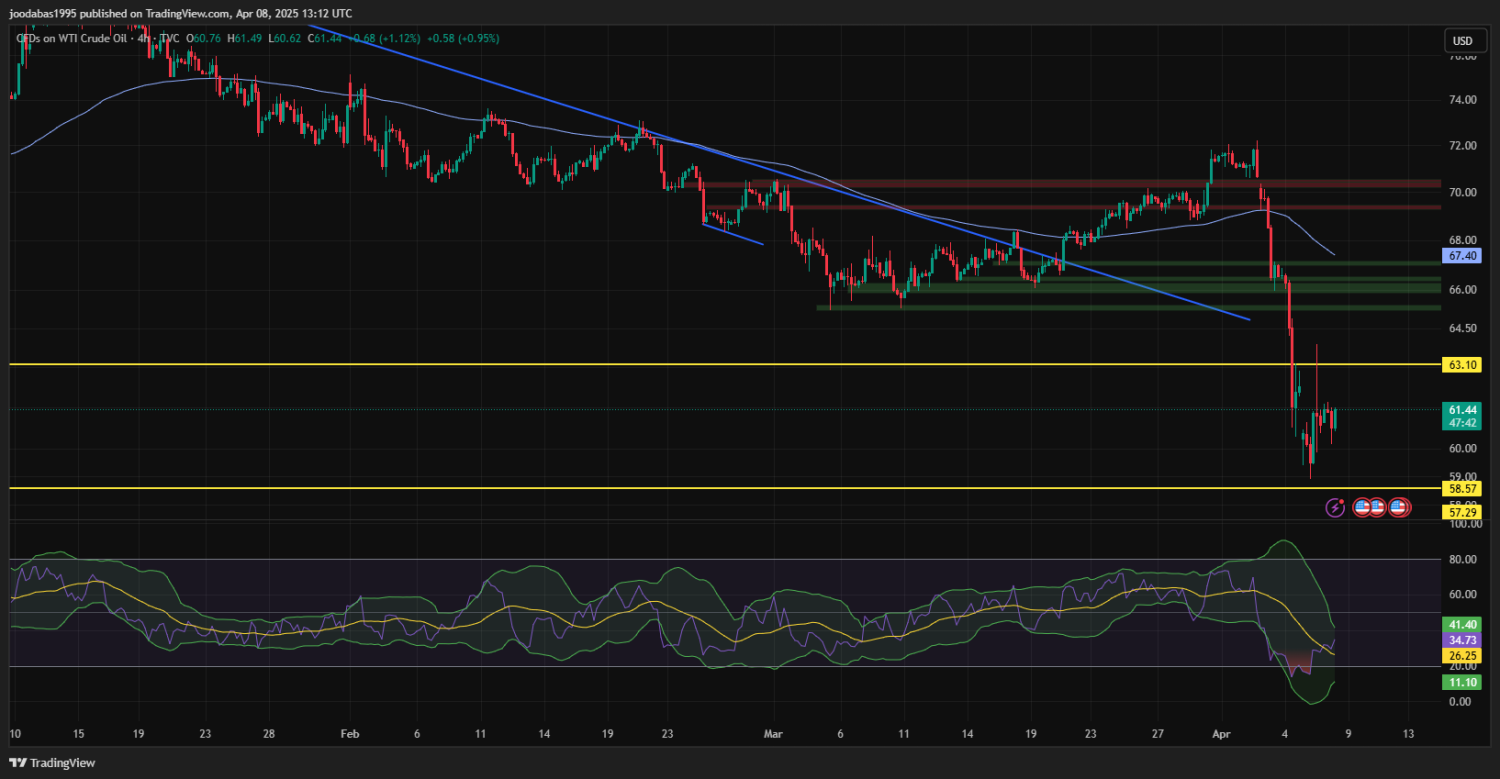Click the yellow 26.25 indicator value label
Image resolution: width=1500 pixels, height=779 pixels.
click(1462, 656)
